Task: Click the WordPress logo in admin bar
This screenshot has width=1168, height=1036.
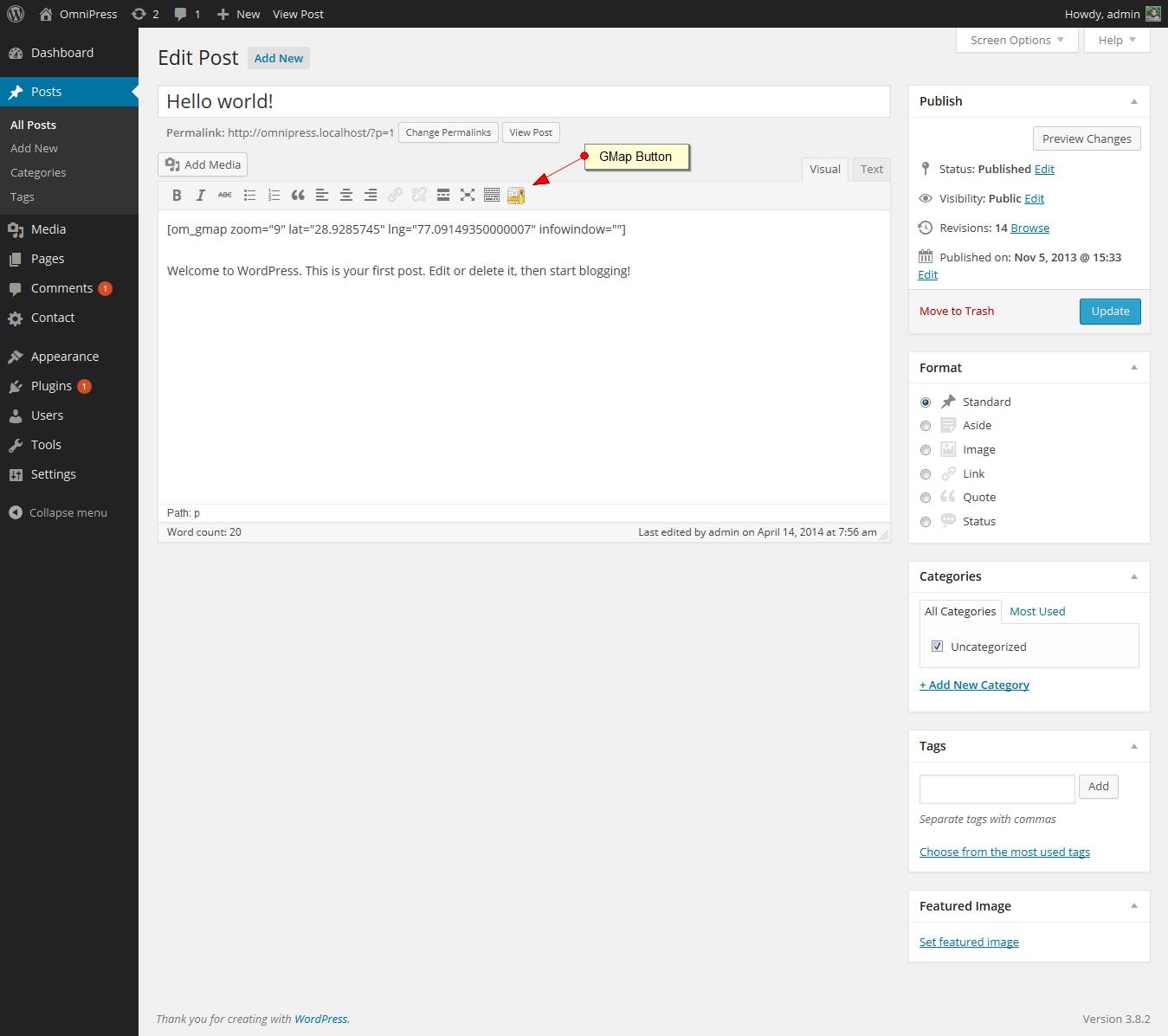Action: click(16, 14)
